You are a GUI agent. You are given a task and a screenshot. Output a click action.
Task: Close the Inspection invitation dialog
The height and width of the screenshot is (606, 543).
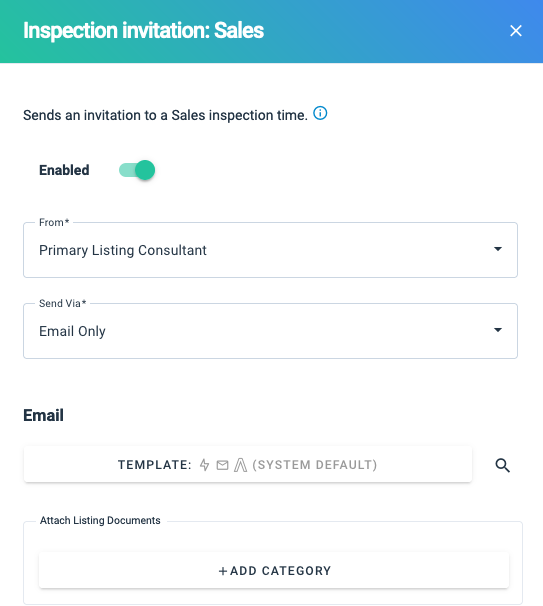pos(516,31)
